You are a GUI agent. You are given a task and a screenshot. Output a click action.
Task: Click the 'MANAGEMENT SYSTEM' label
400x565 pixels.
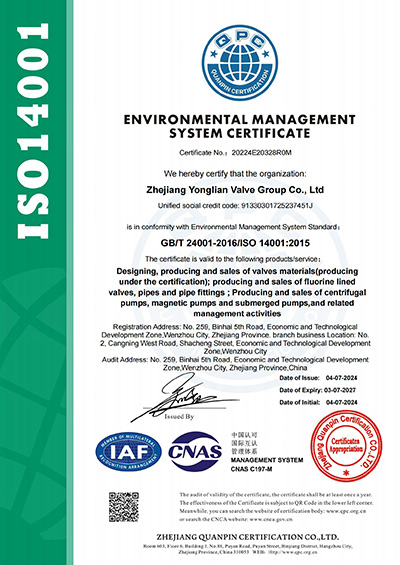point(267,460)
